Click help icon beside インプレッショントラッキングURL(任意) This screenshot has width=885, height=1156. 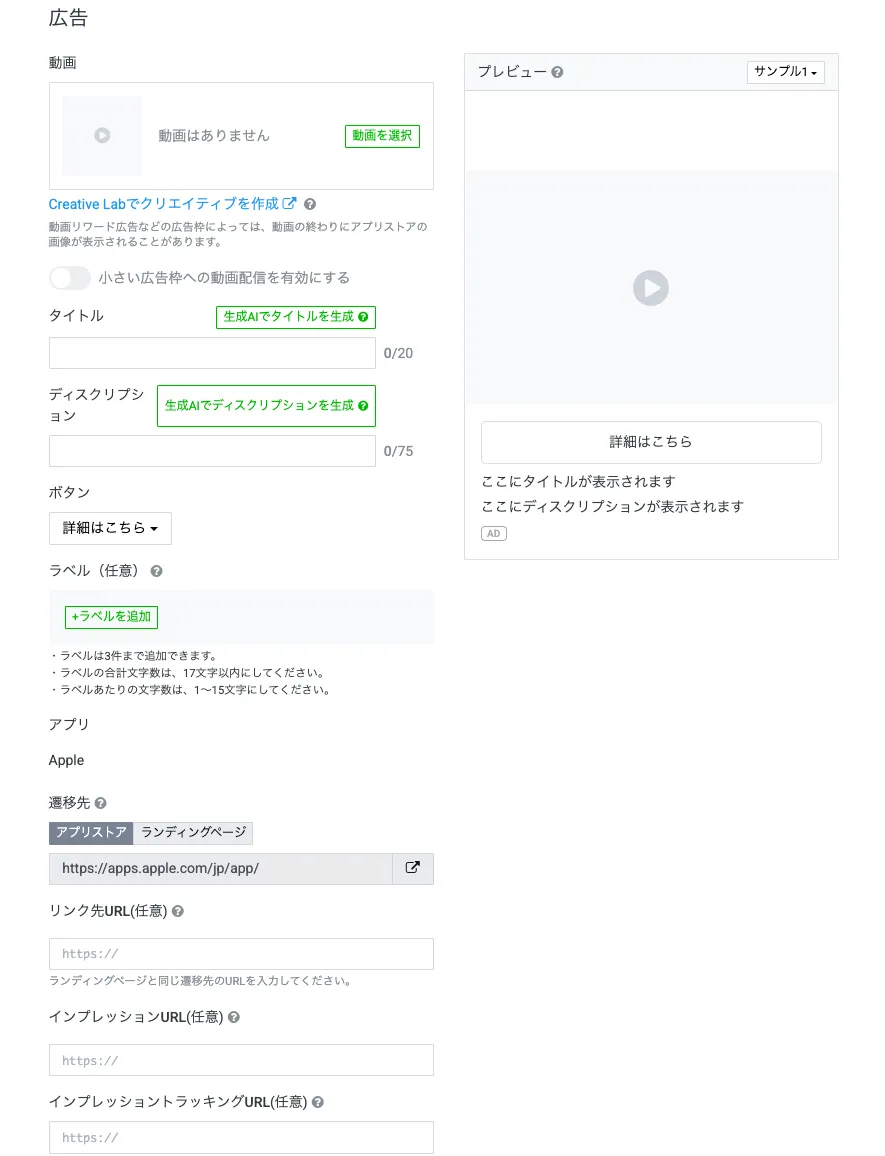[x=318, y=1102]
